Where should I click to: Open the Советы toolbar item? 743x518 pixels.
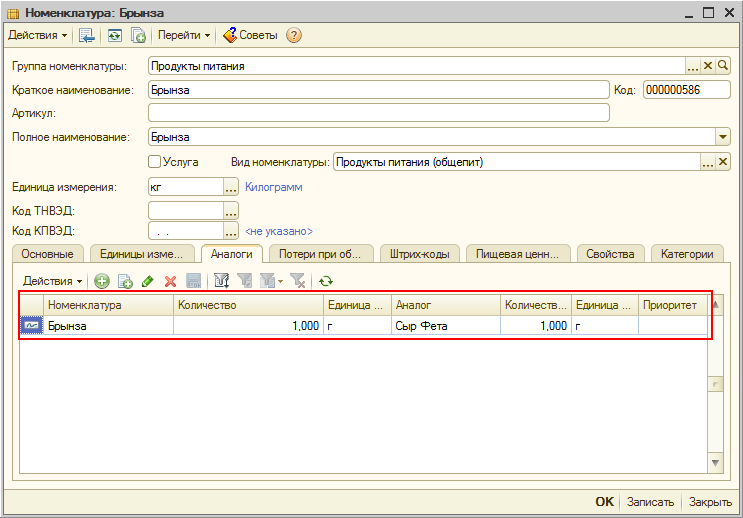click(x=250, y=35)
